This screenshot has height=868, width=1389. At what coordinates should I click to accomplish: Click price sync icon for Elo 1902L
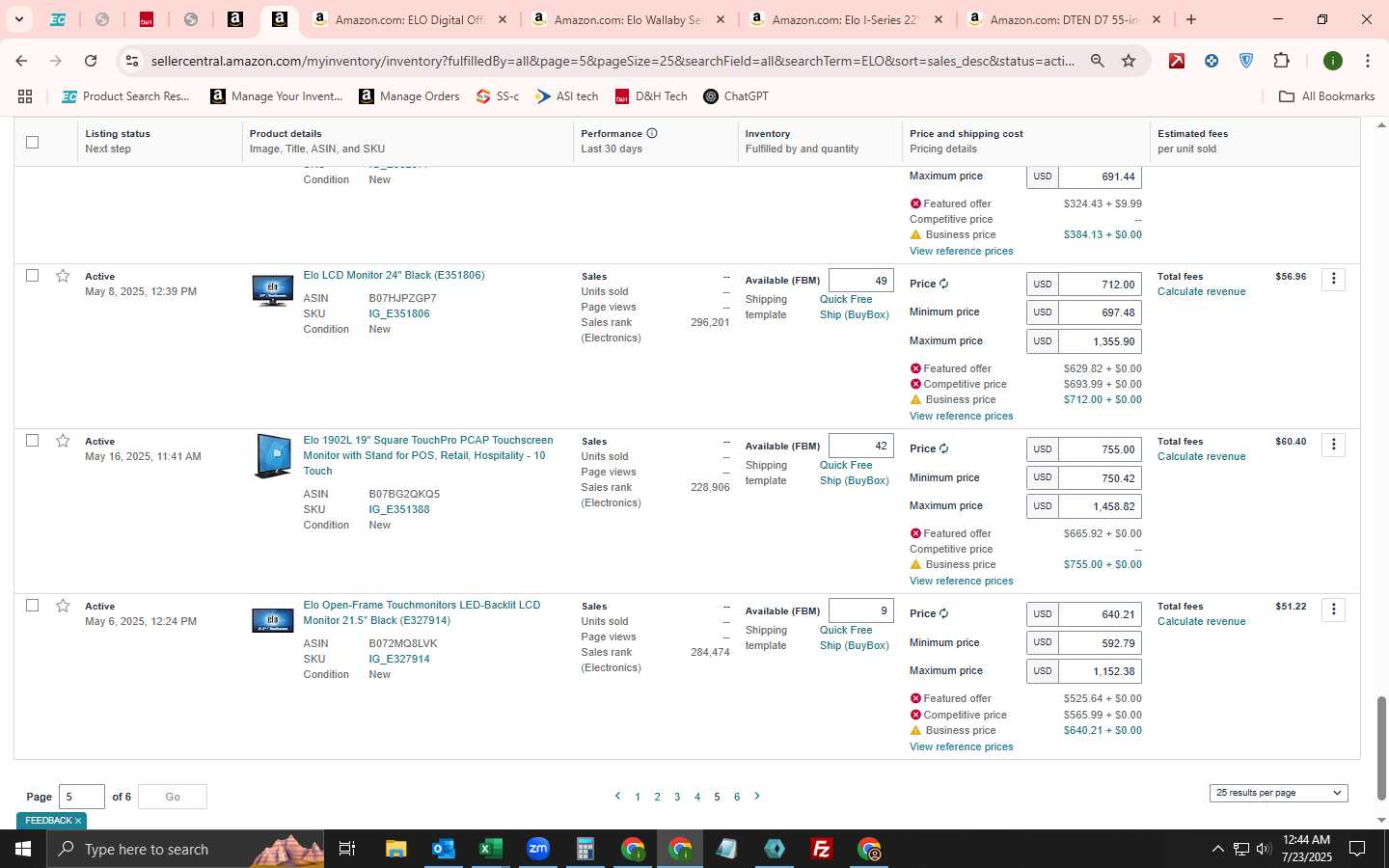click(x=943, y=448)
